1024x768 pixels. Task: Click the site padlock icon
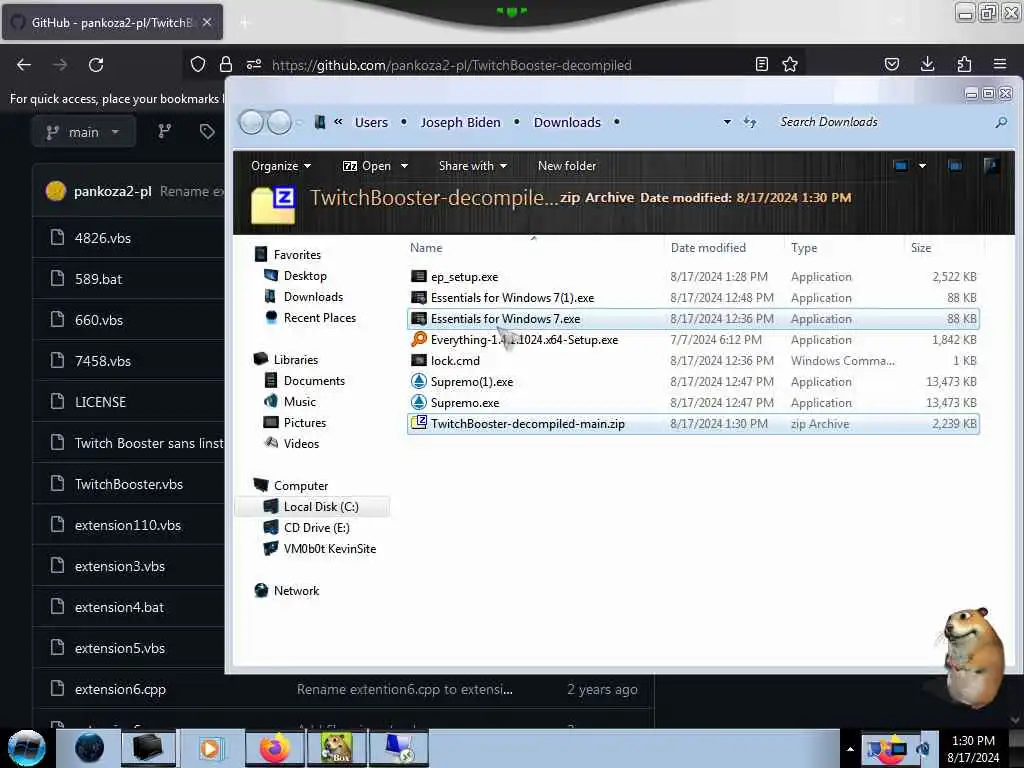pyautogui.click(x=226, y=64)
